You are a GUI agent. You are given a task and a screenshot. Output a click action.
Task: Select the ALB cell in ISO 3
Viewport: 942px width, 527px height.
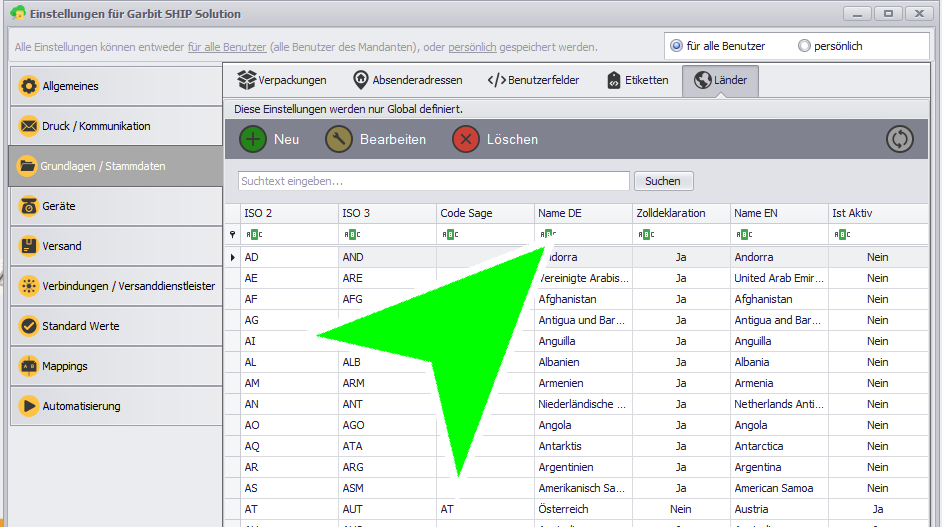(387, 362)
